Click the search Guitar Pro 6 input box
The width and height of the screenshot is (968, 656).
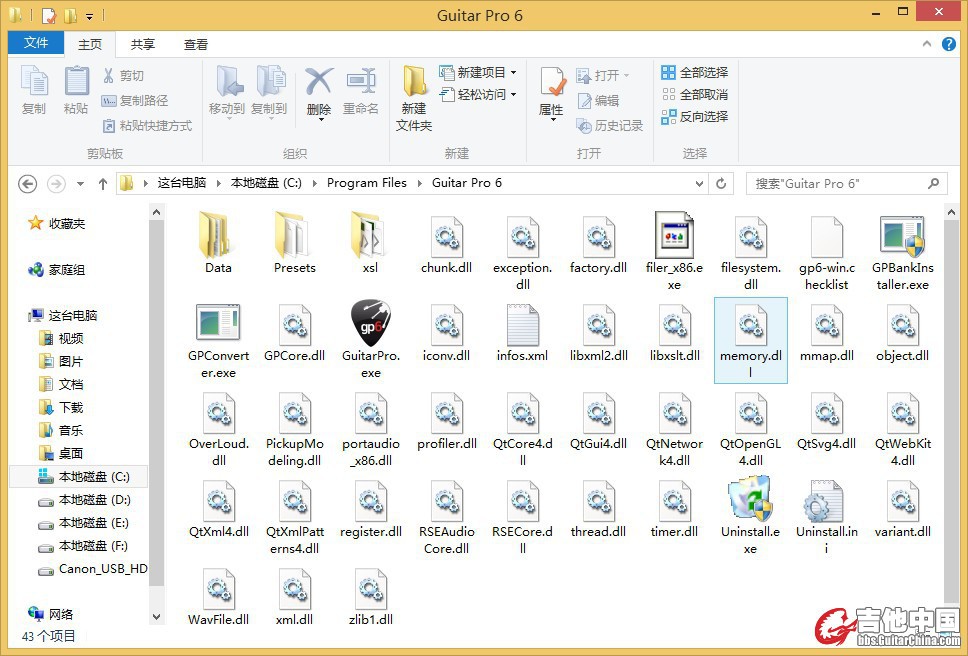(838, 184)
